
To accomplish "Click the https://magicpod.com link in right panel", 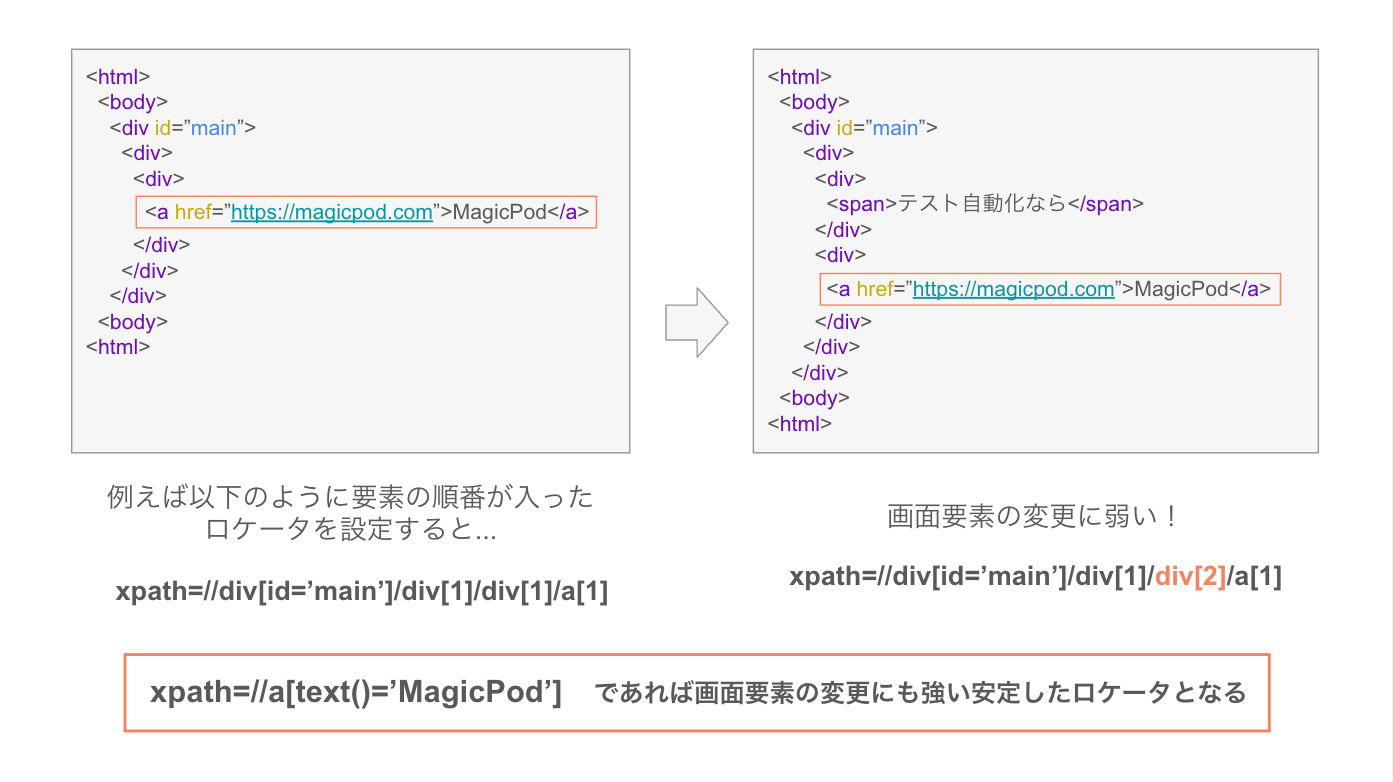I will (1013, 289).
